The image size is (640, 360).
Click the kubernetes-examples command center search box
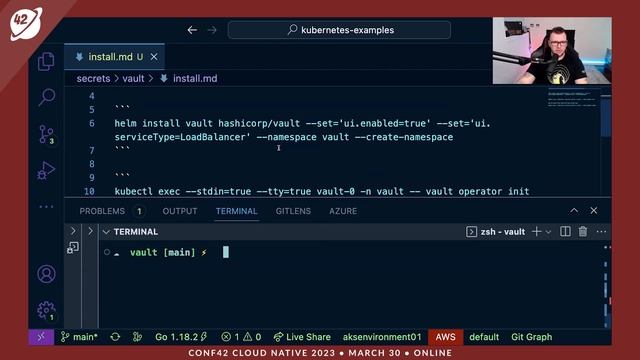339,30
